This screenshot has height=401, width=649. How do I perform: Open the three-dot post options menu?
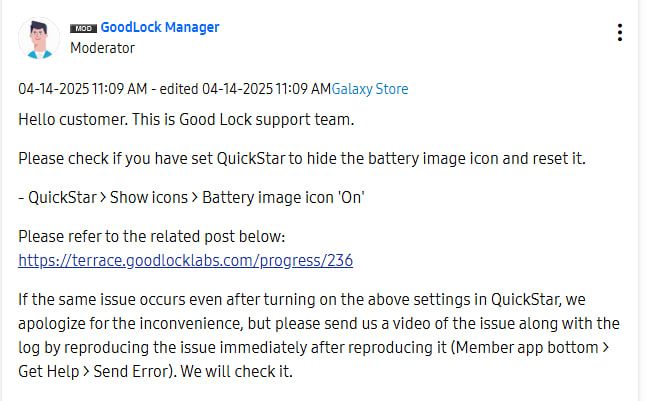[x=620, y=33]
